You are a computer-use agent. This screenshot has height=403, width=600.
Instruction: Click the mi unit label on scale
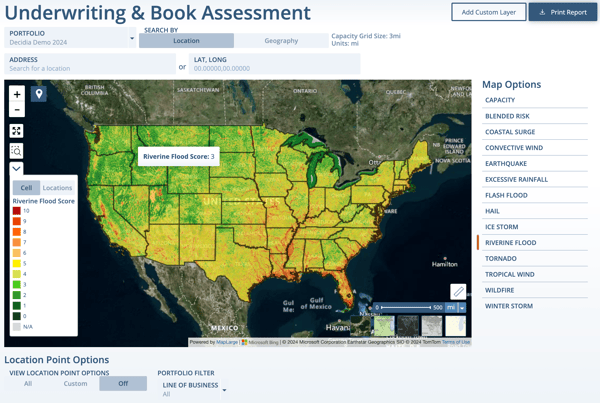(452, 308)
